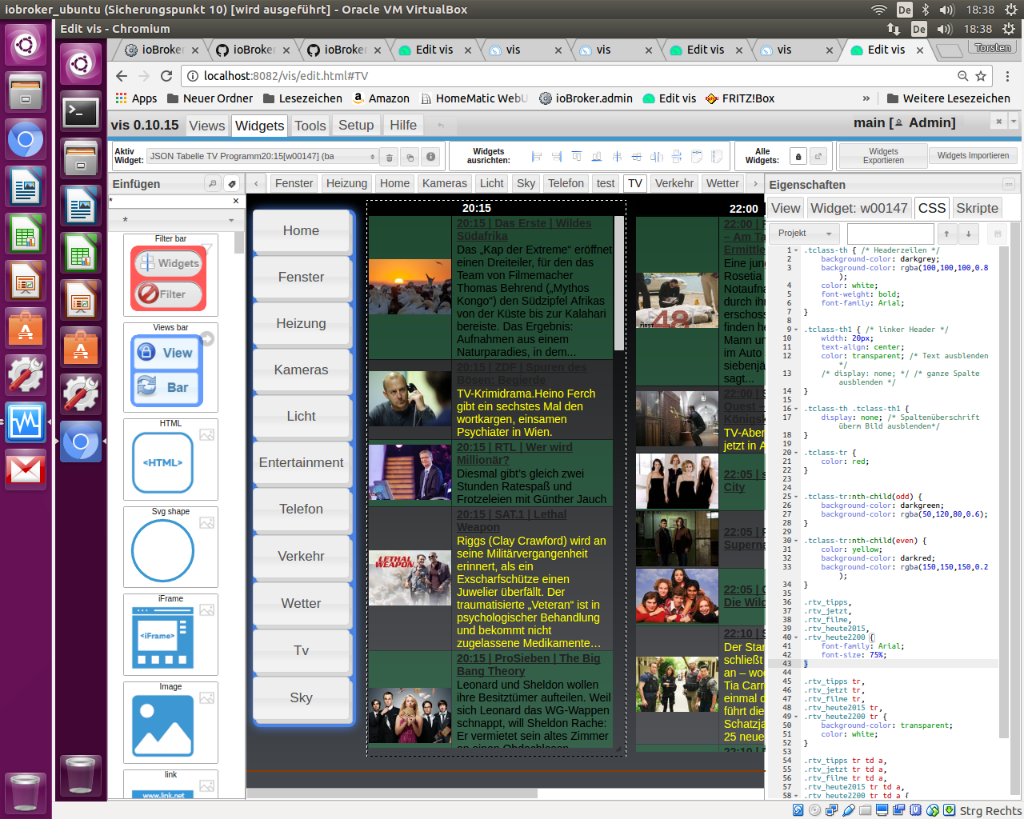Click Widgets Exportieren button

pos(883,157)
